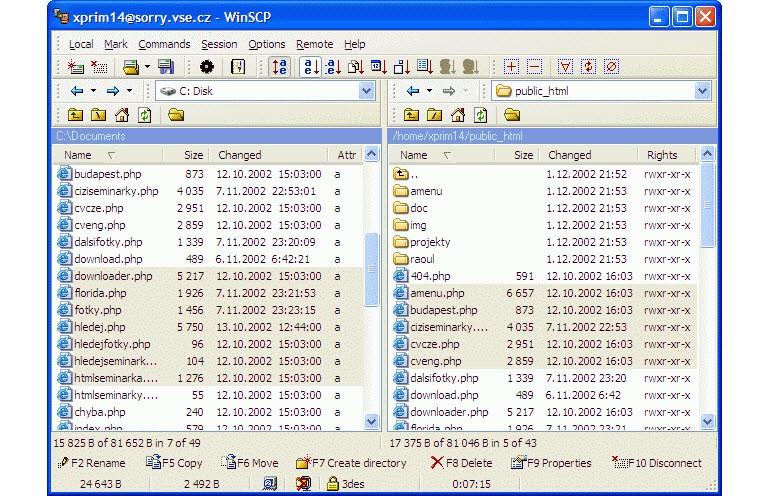Go to remote home directory icon
This screenshot has height=496, width=770.
[x=458, y=115]
